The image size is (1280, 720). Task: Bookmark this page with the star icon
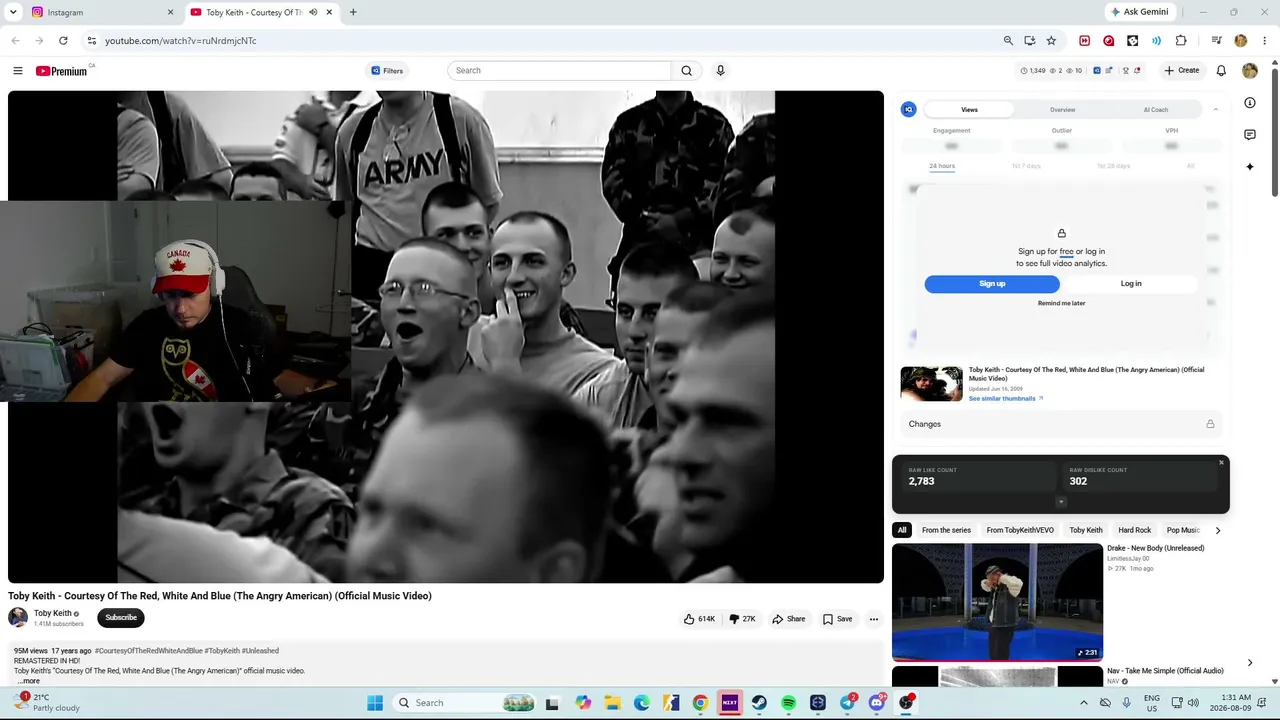[1051, 41]
